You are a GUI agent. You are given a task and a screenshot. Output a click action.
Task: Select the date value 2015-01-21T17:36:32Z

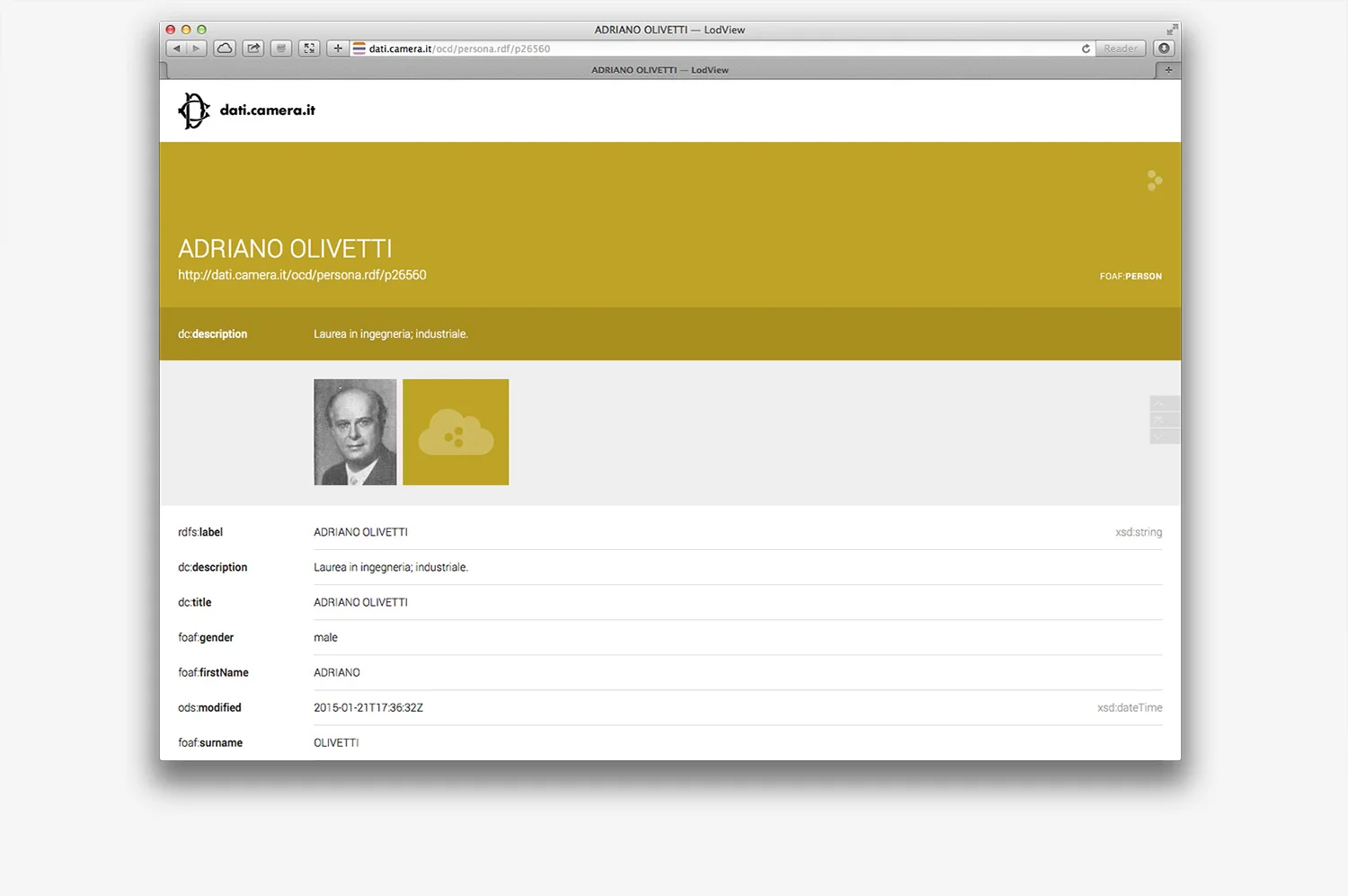pos(368,707)
